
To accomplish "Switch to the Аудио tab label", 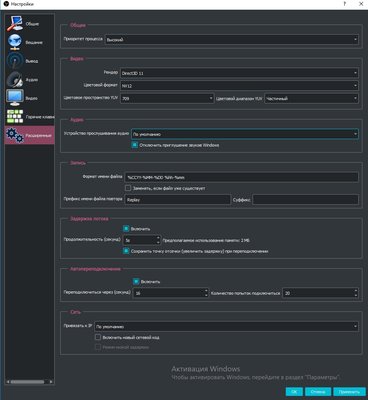I will coord(32,80).
